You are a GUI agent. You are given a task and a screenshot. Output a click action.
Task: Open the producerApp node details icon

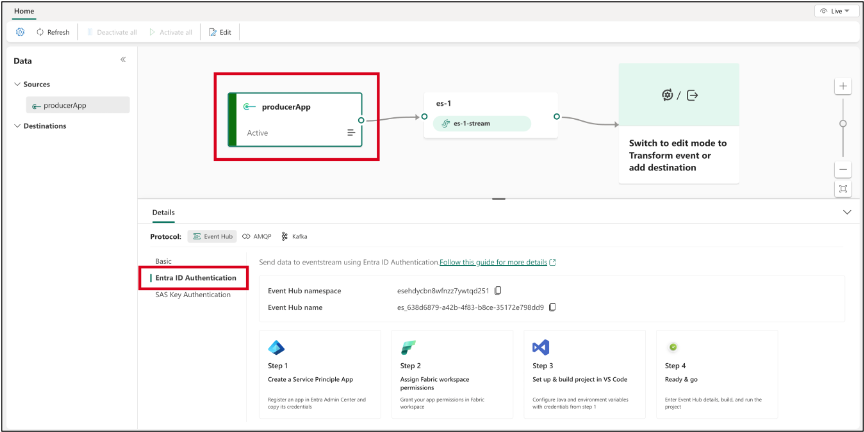tap(351, 133)
